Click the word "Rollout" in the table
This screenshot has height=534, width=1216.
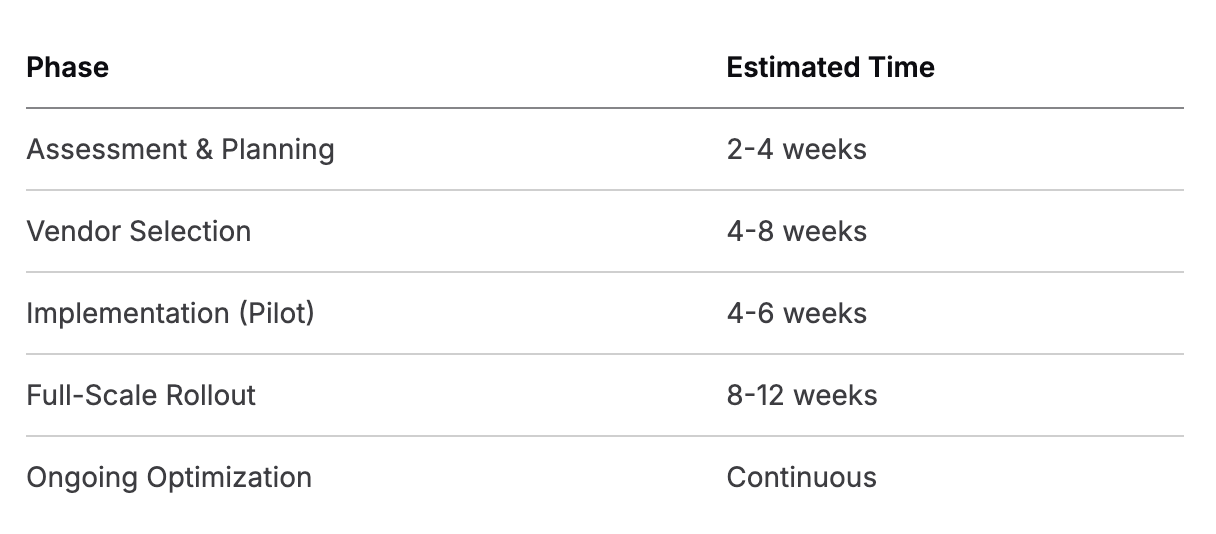pyautogui.click(x=213, y=396)
